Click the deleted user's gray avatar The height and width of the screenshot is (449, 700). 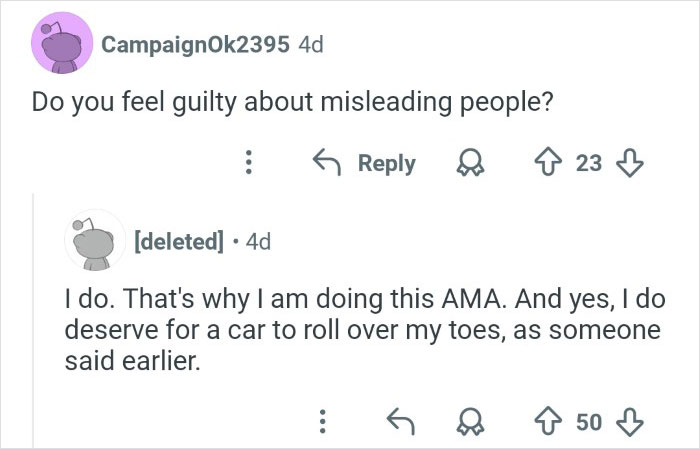pyautogui.click(x=94, y=242)
